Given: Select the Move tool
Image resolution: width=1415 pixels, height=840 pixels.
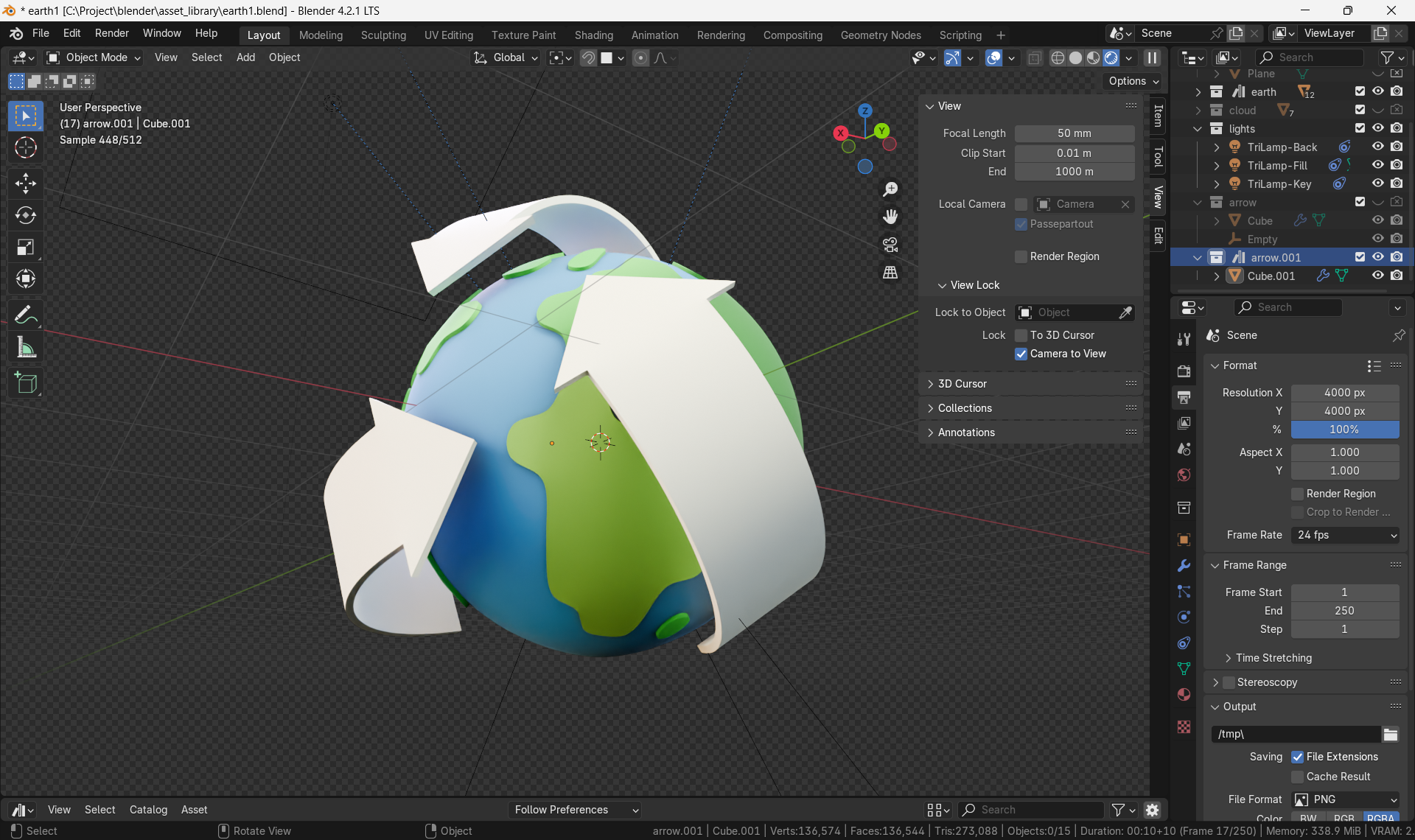Looking at the screenshot, I should click(x=26, y=183).
